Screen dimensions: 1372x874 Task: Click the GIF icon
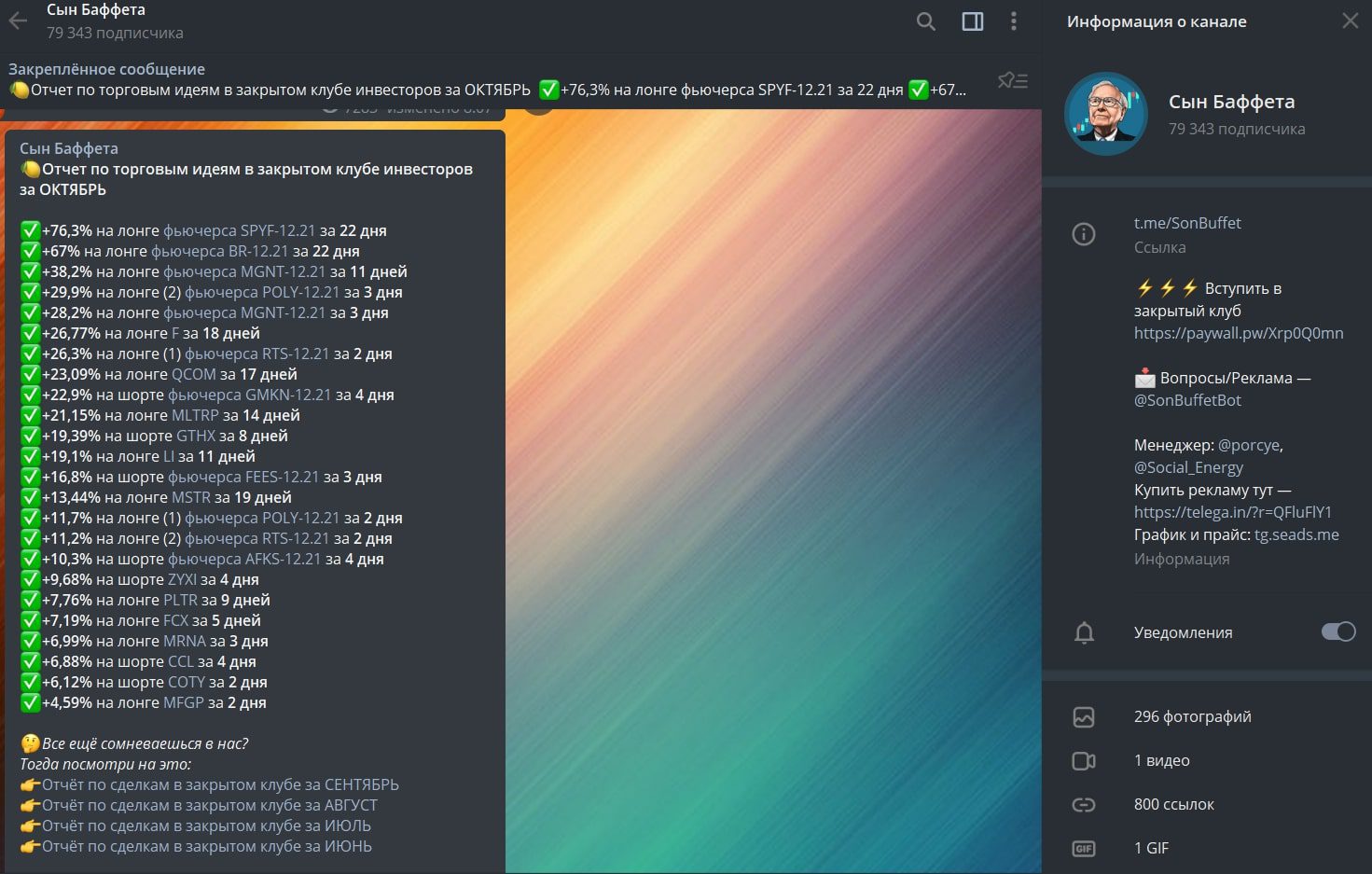[1084, 849]
